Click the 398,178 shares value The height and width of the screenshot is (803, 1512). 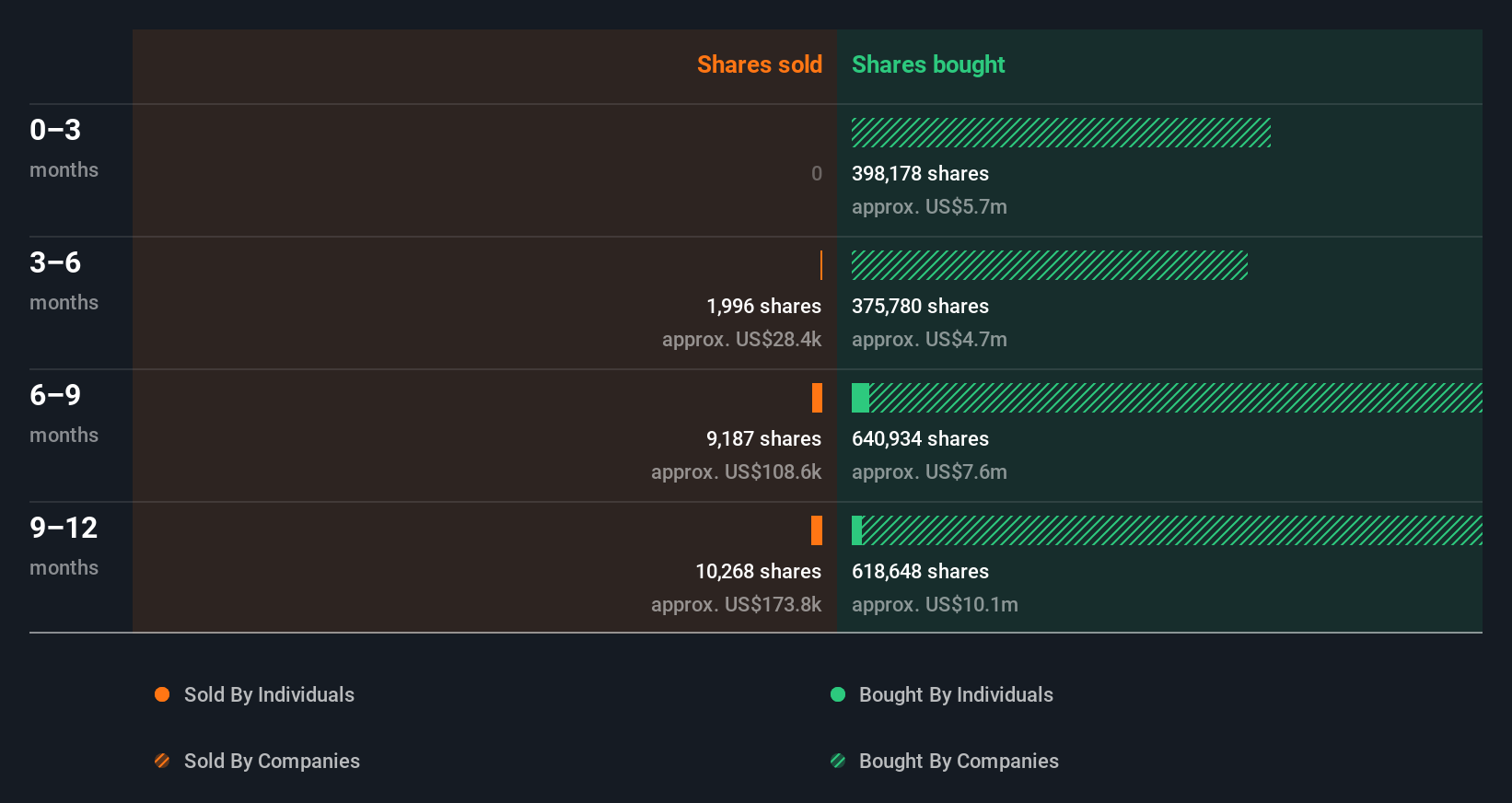tap(920, 173)
